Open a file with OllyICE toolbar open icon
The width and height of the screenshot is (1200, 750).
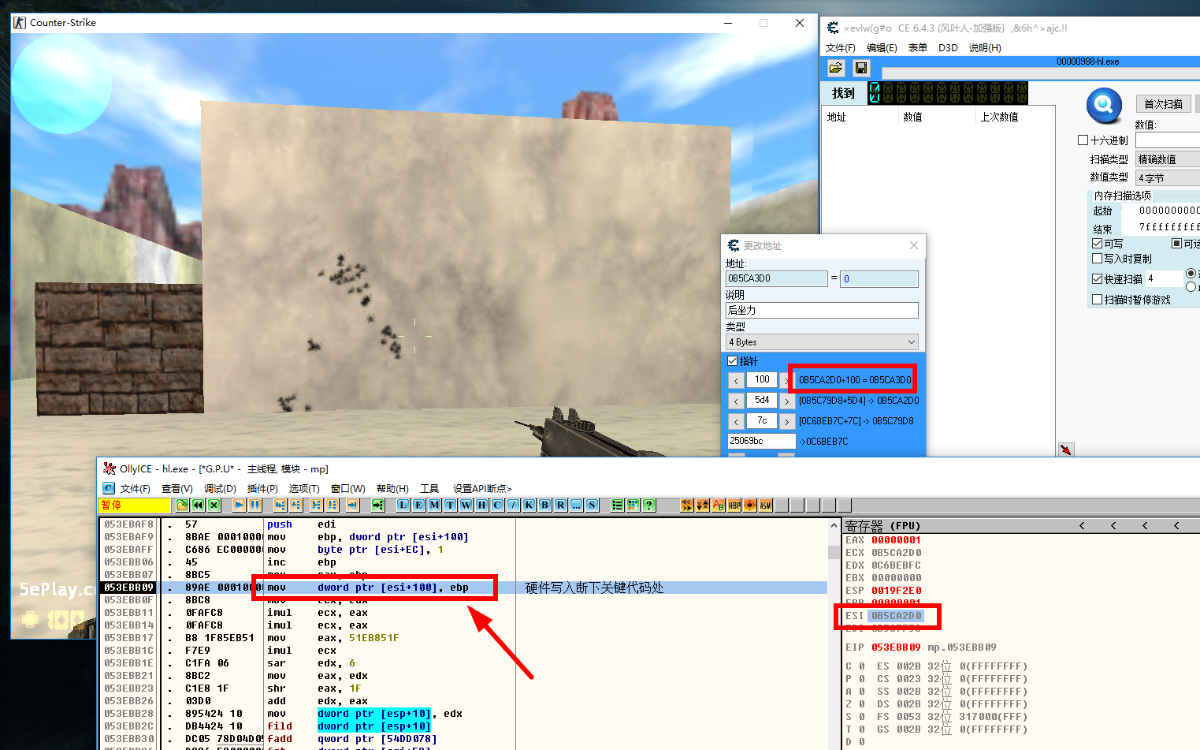click(183, 505)
